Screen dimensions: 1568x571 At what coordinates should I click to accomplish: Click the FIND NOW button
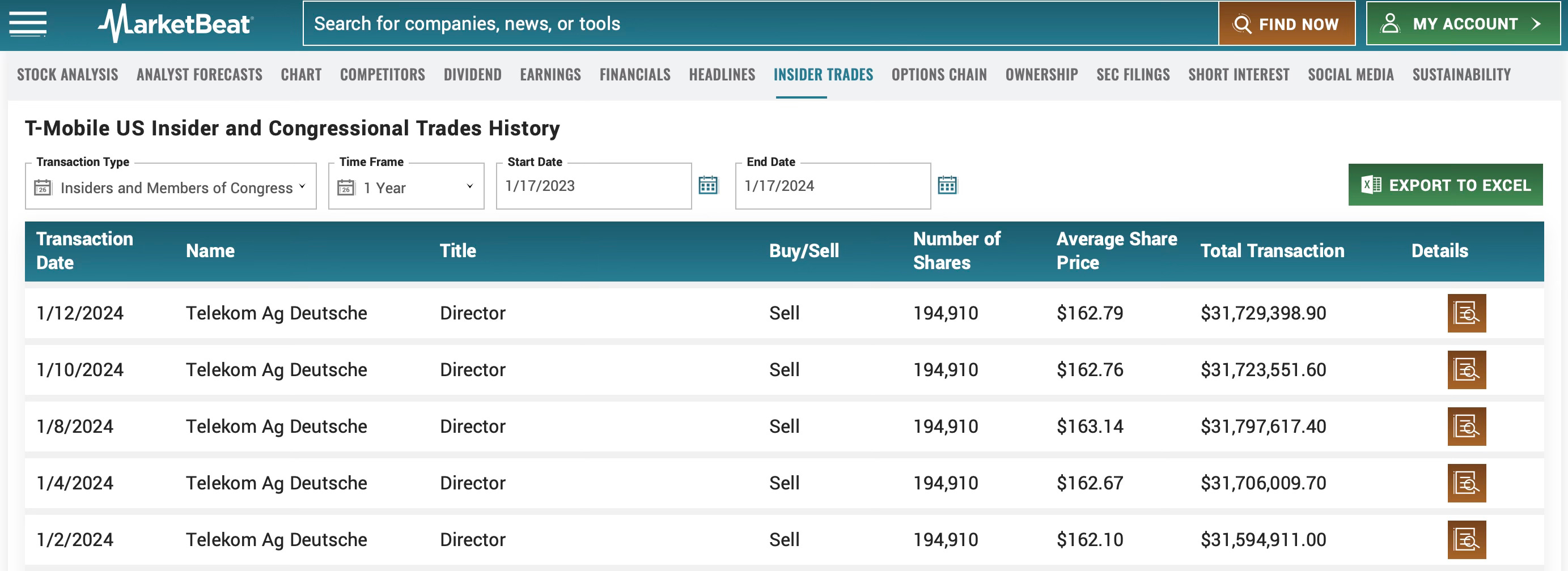pos(1286,23)
